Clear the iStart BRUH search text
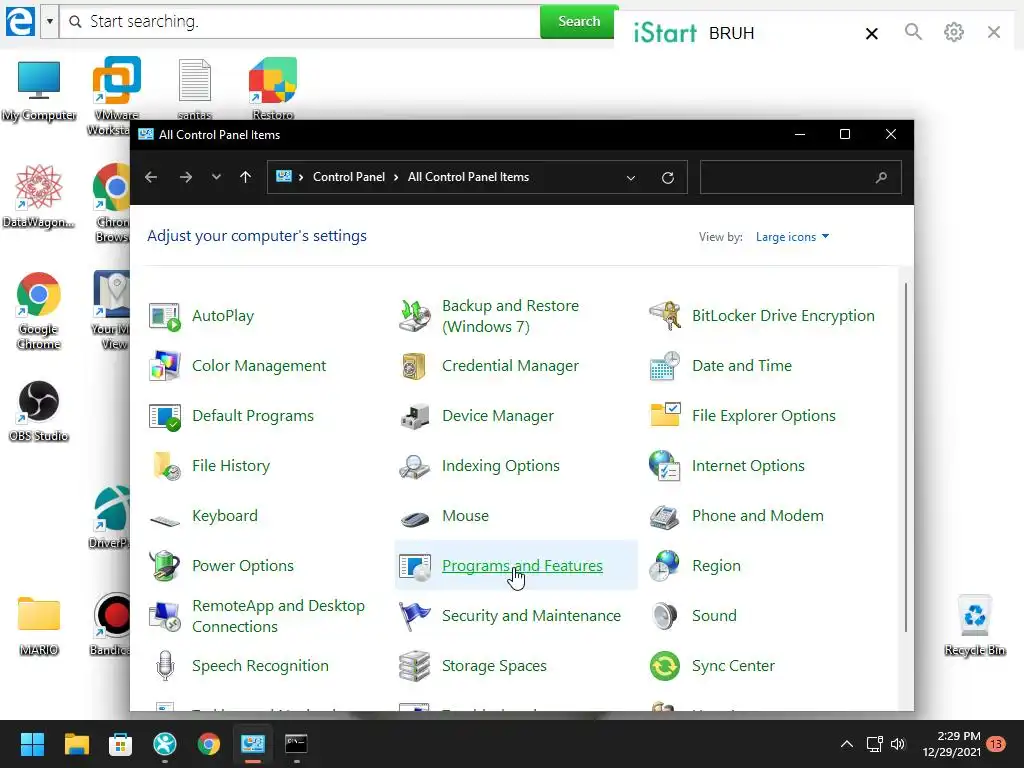 tap(871, 33)
